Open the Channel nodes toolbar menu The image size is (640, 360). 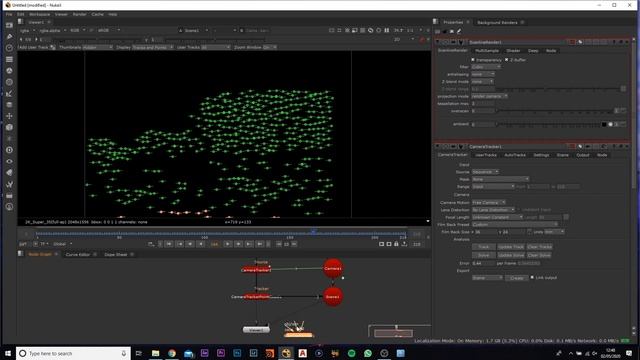[9, 59]
